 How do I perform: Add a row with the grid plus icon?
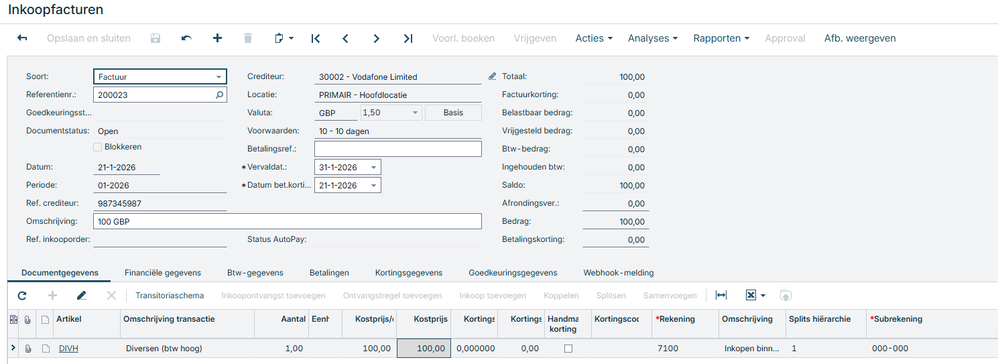pos(52,295)
